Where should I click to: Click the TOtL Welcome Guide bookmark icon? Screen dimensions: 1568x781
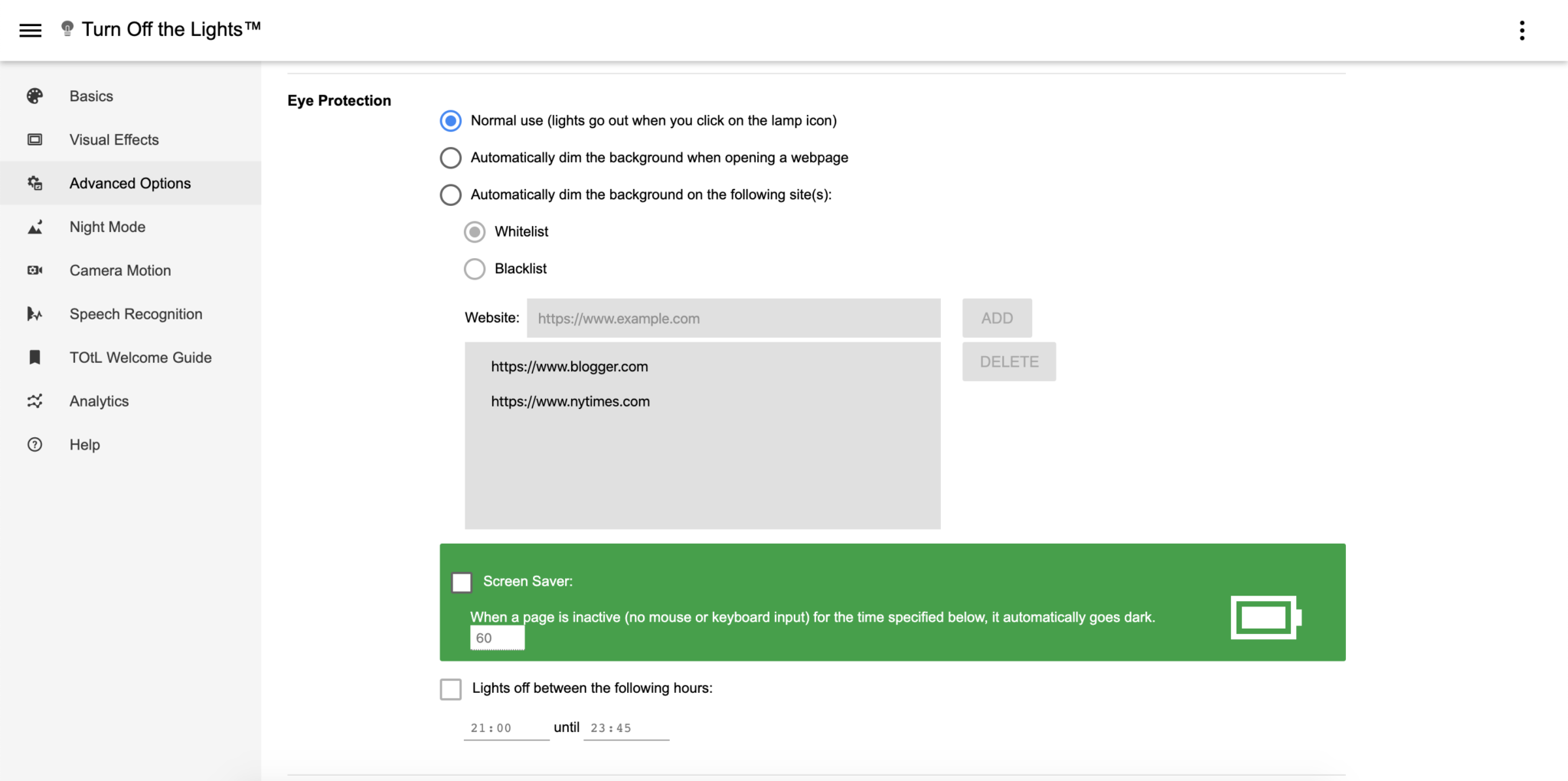tap(34, 358)
